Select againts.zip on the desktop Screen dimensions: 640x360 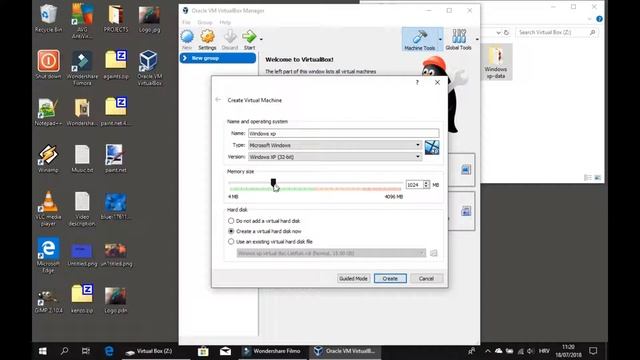(x=116, y=64)
